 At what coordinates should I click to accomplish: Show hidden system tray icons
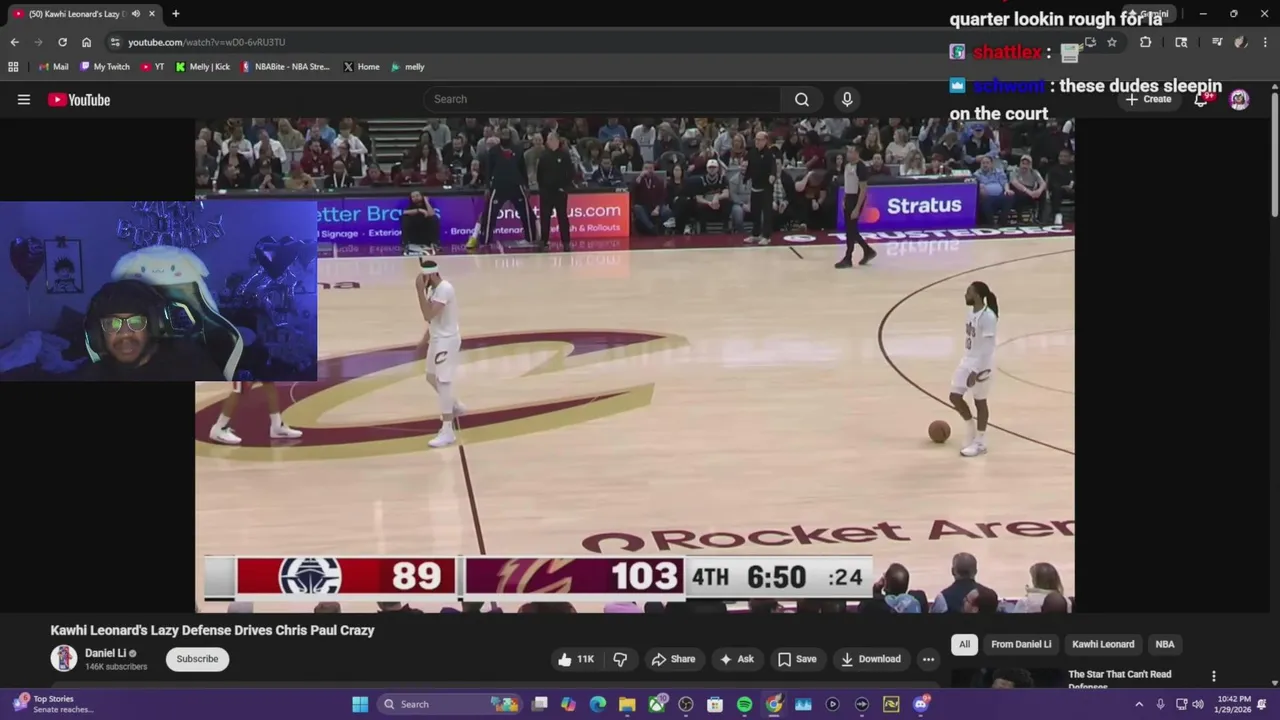(x=1139, y=704)
